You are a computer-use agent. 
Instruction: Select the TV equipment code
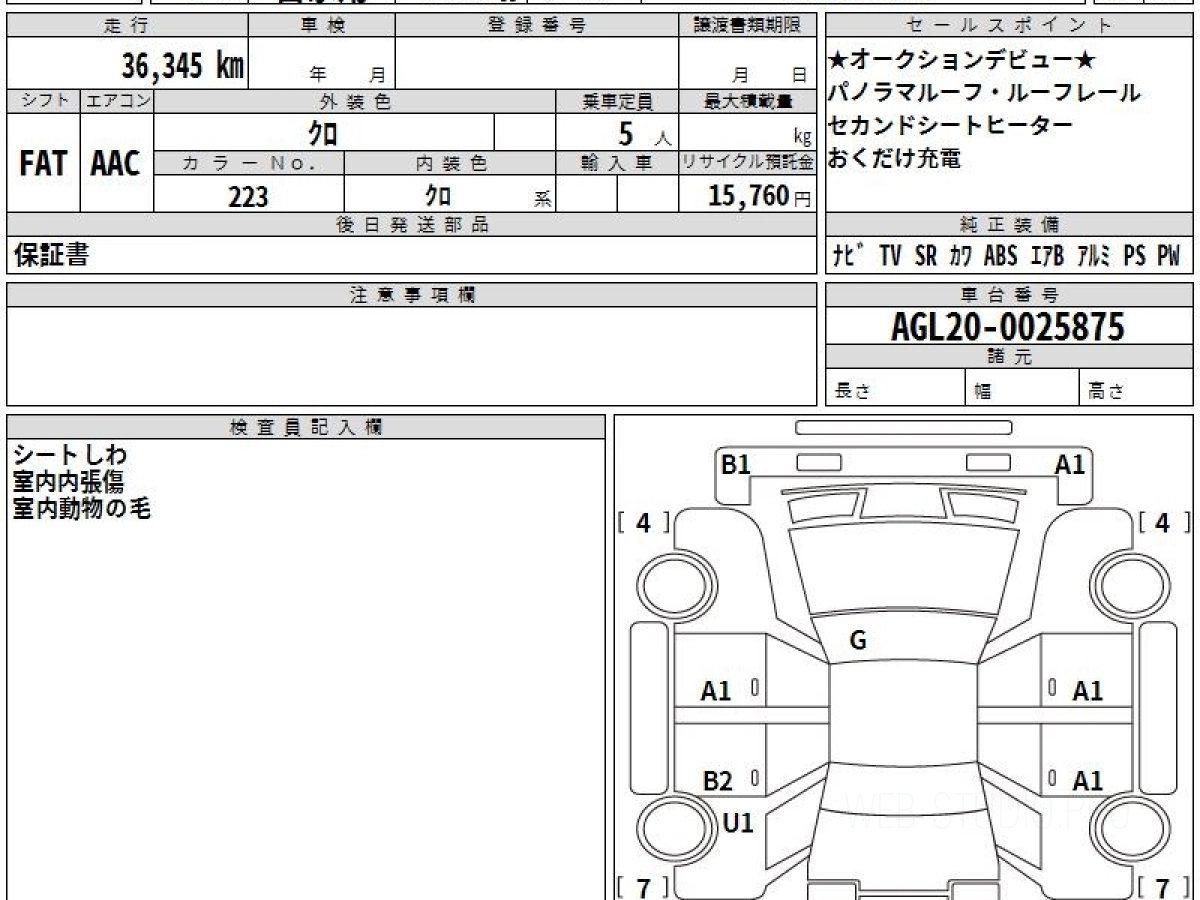coord(890,256)
